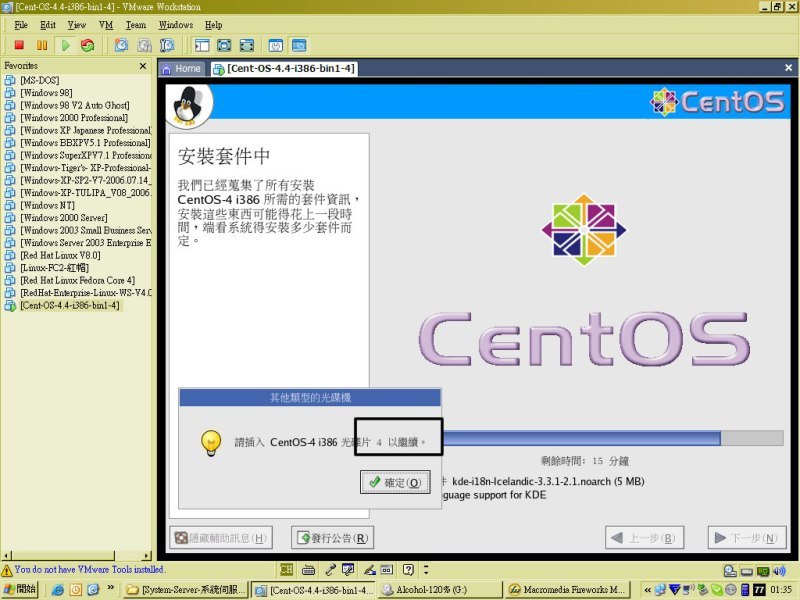Switch to Alcohol 120% taskbar window

[439, 590]
